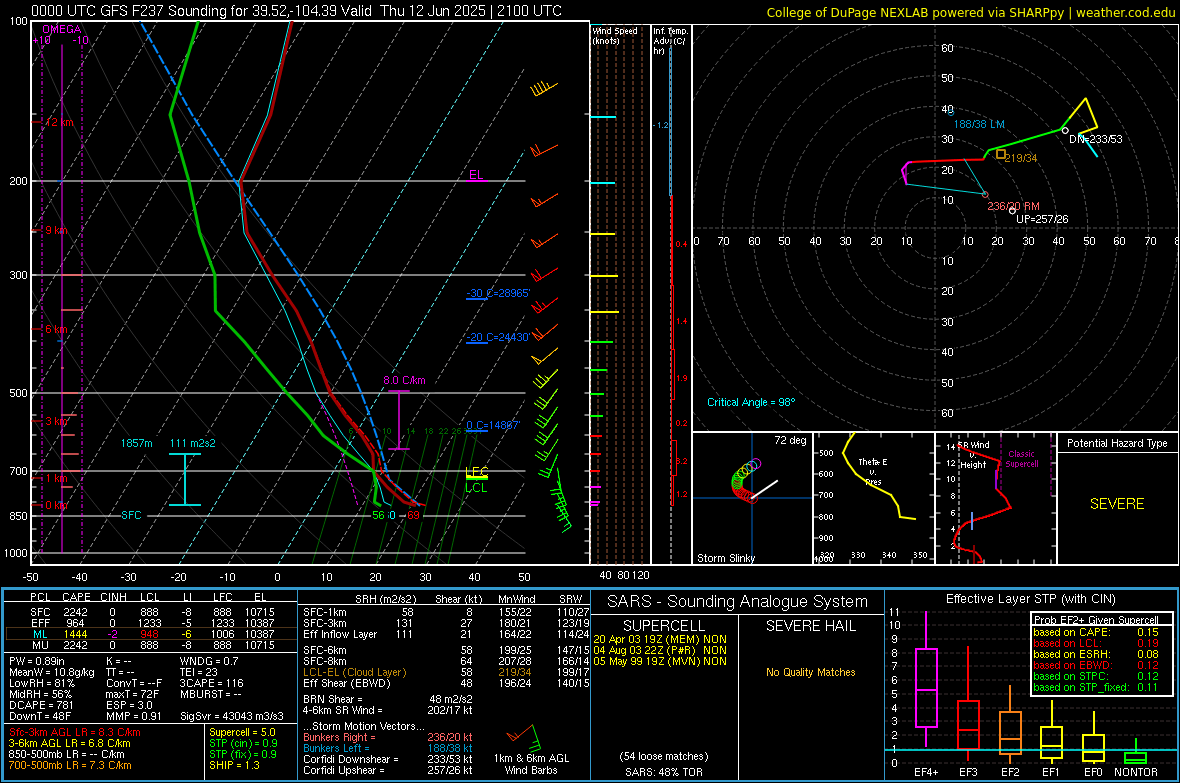The height and width of the screenshot is (783, 1180).
Task: Click the SFC level label on skew-T
Action: (131, 515)
